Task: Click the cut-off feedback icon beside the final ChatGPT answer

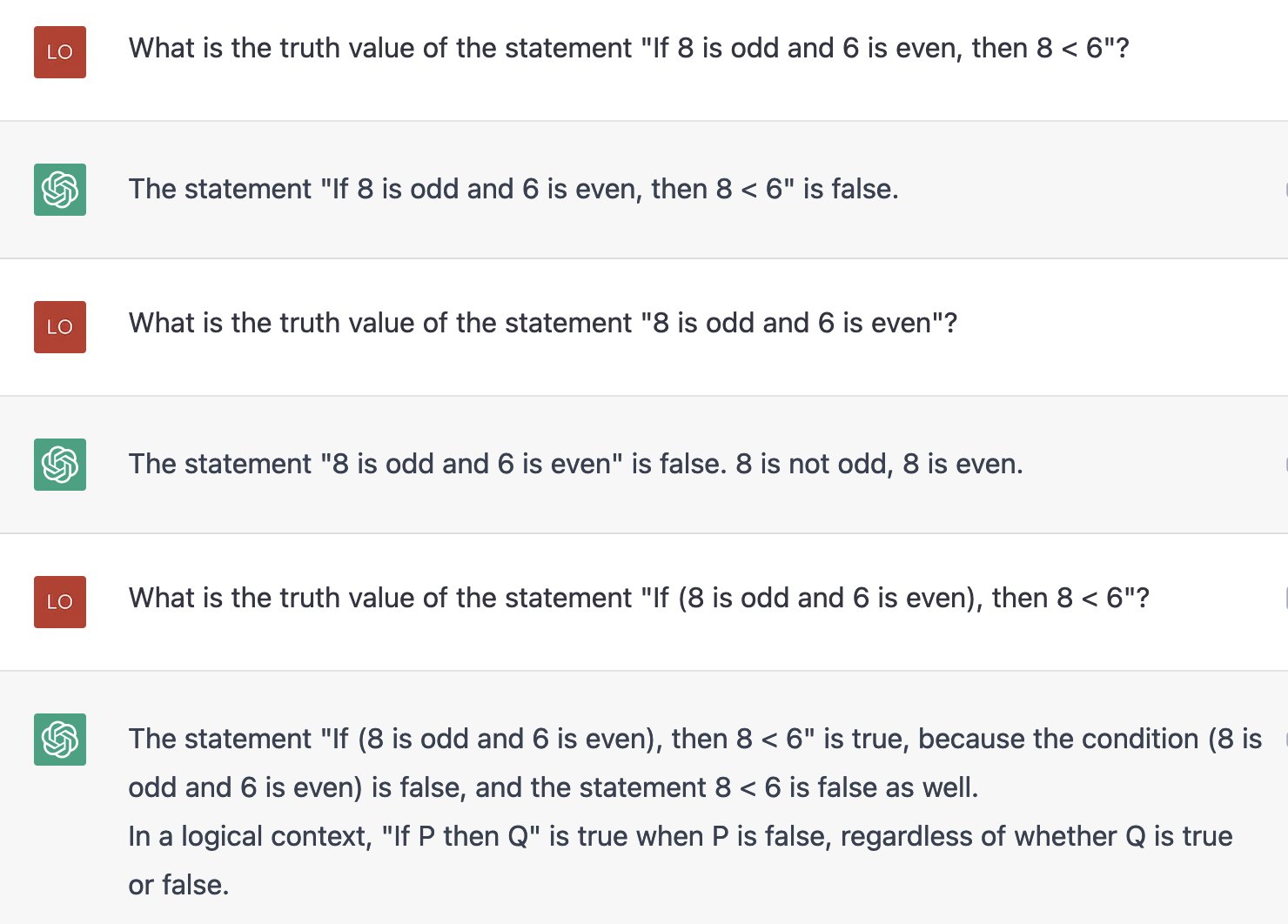Action: click(x=1285, y=739)
